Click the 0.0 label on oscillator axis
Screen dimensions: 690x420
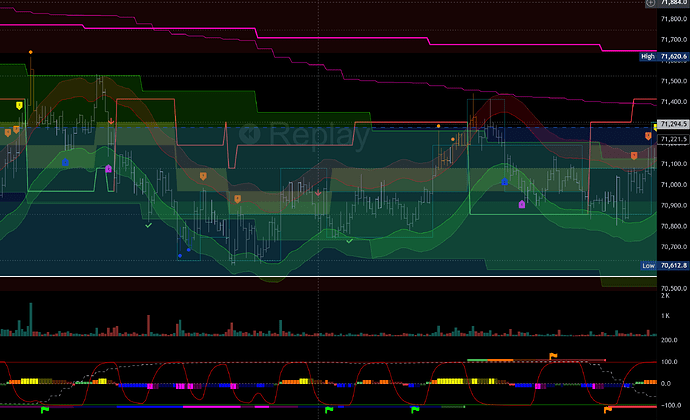click(x=666, y=383)
